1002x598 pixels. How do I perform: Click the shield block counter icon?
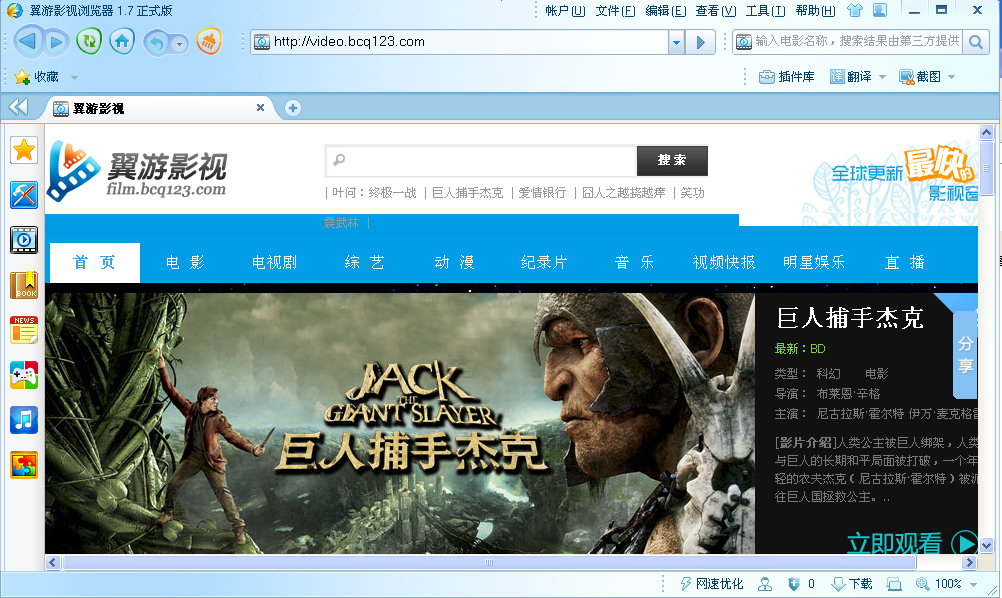(794, 583)
